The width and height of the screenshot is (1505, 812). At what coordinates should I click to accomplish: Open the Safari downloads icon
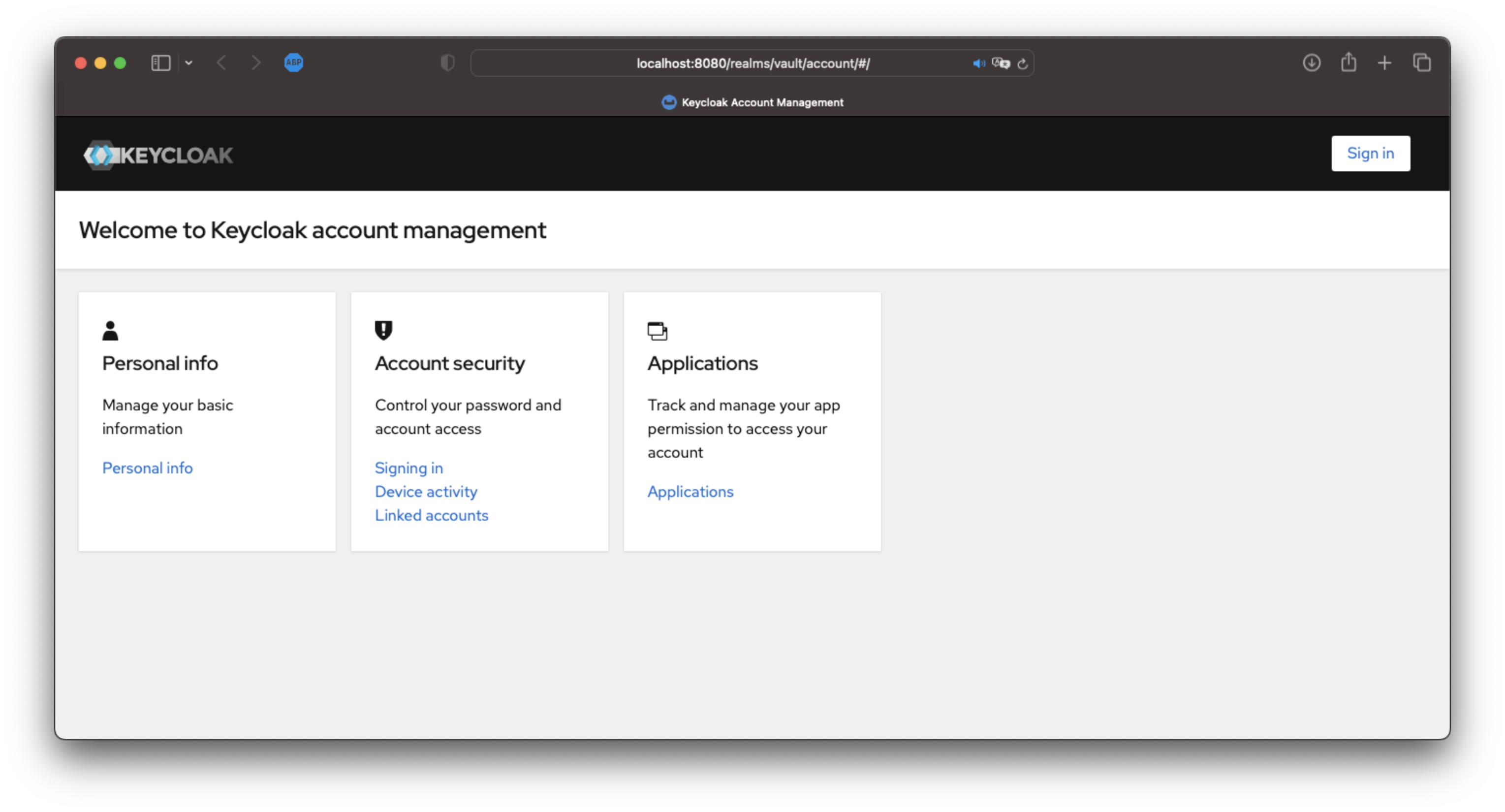pos(1312,62)
